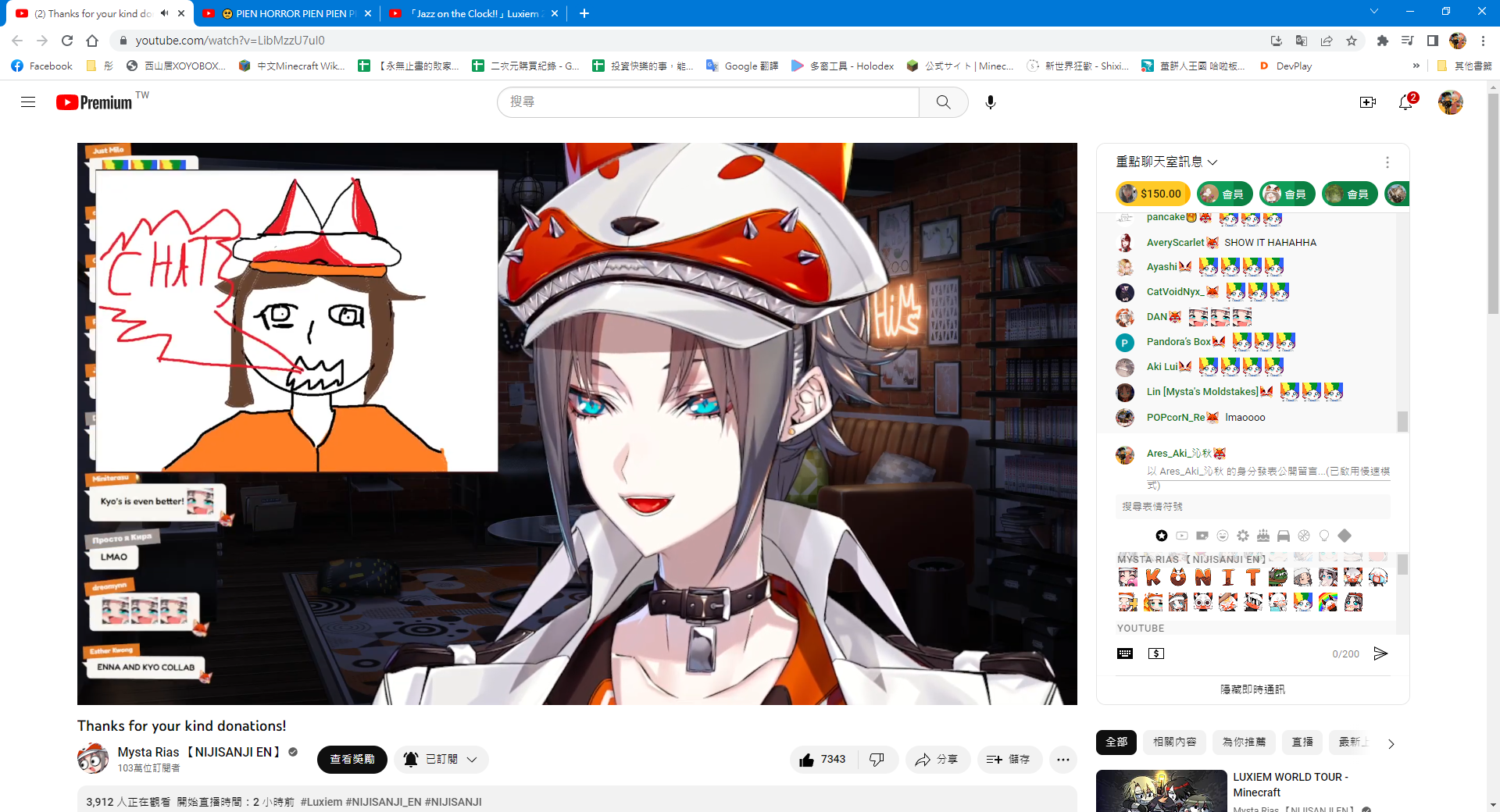Switch to Jazz on the Clock Luxiem tab
The height and width of the screenshot is (812, 1500).
click(475, 13)
